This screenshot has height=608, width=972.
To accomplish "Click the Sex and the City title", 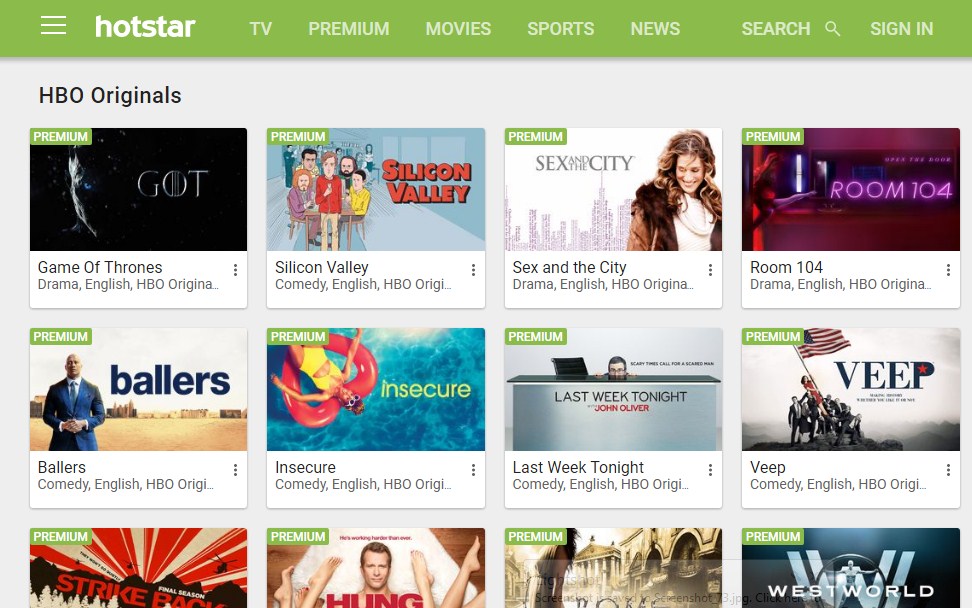I will click(569, 267).
